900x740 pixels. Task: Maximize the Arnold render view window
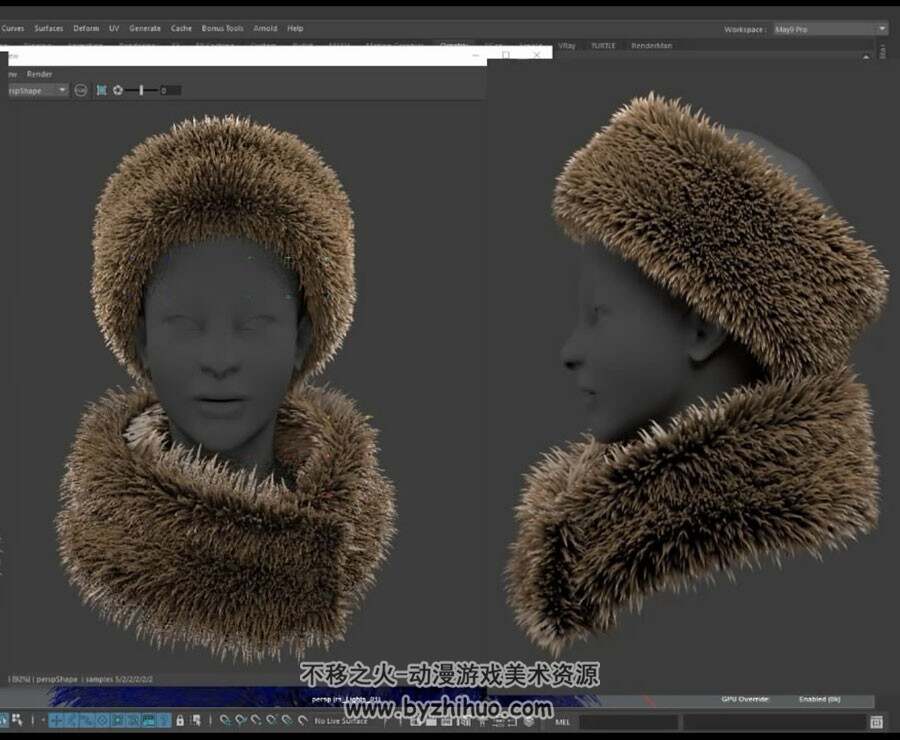506,55
